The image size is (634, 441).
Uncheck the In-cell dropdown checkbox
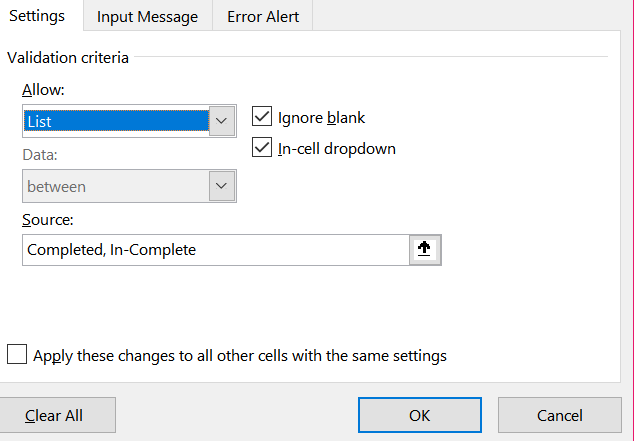coord(263,148)
